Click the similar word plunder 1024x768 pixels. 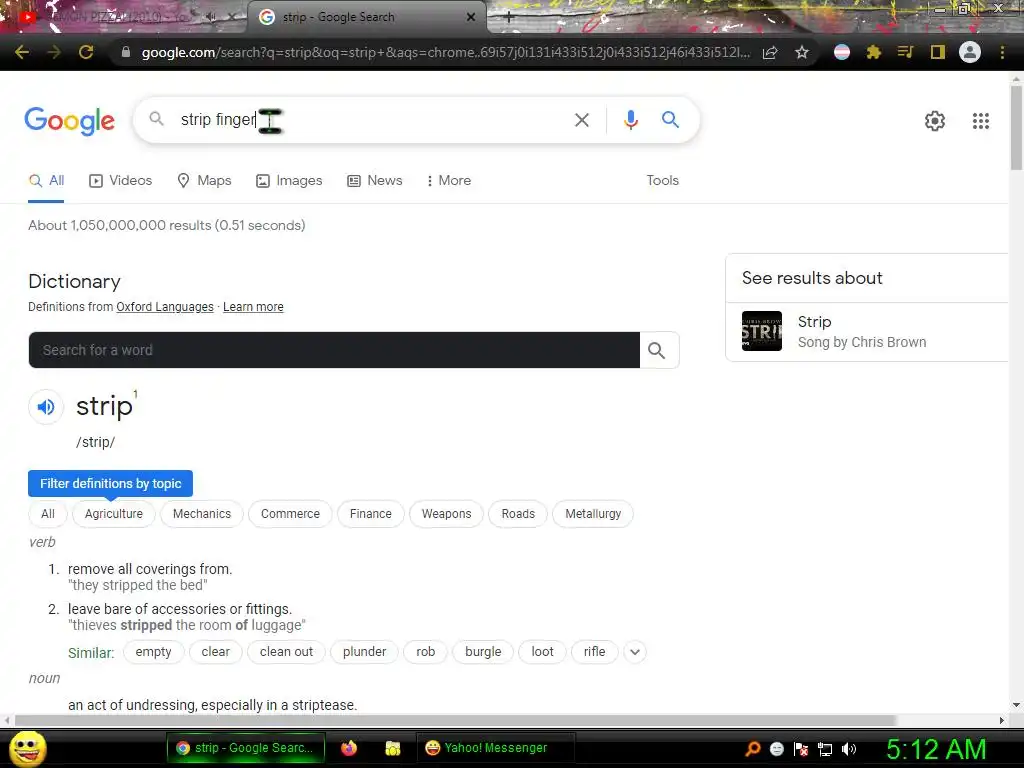(x=364, y=652)
